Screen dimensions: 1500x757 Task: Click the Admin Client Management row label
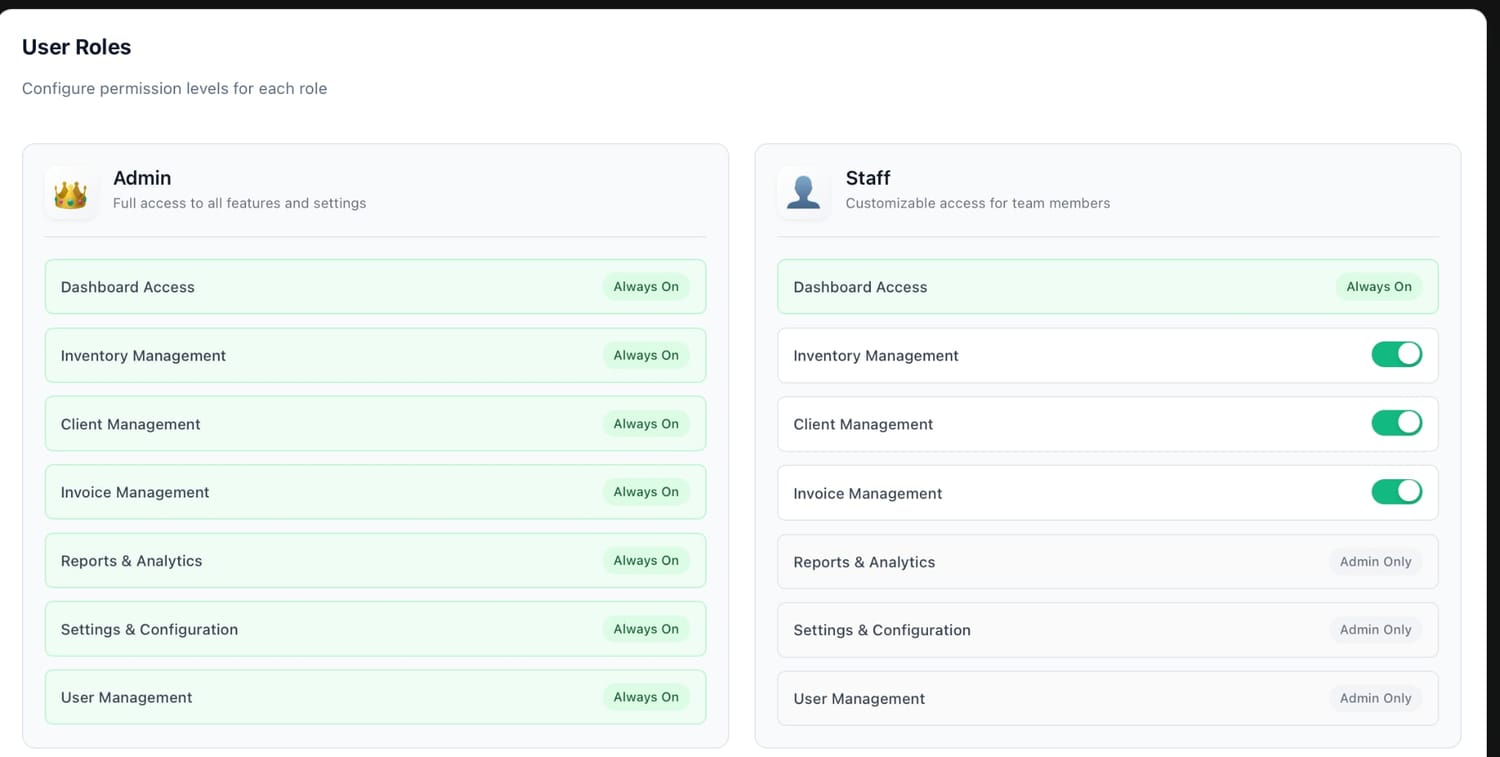130,424
